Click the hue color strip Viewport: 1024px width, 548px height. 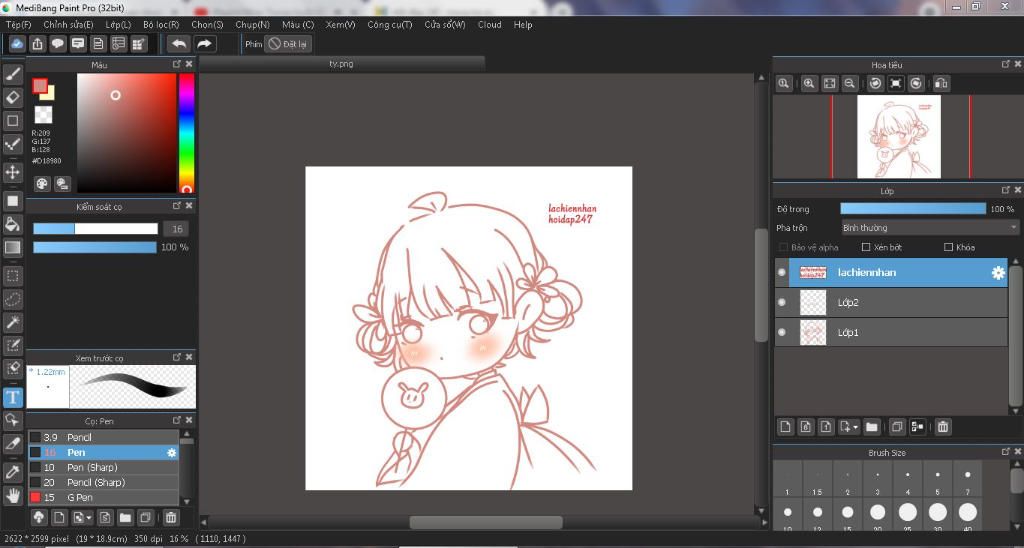[x=187, y=133]
